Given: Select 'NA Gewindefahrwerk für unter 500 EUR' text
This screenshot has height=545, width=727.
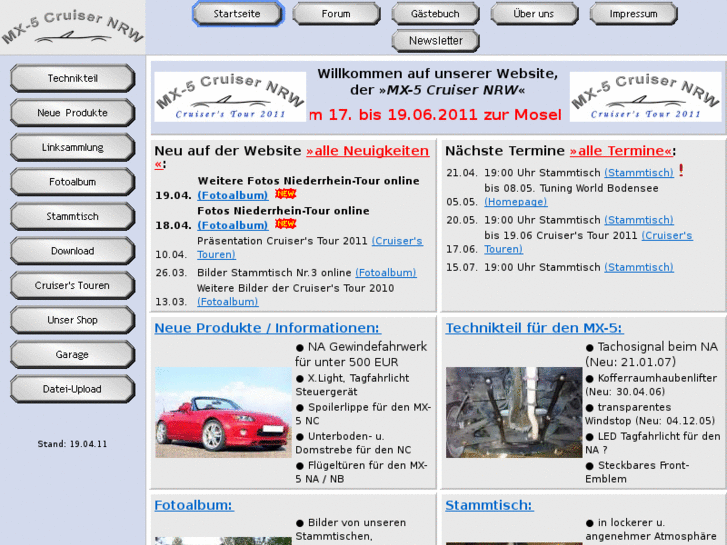Looking at the screenshot, I should 361,354.
